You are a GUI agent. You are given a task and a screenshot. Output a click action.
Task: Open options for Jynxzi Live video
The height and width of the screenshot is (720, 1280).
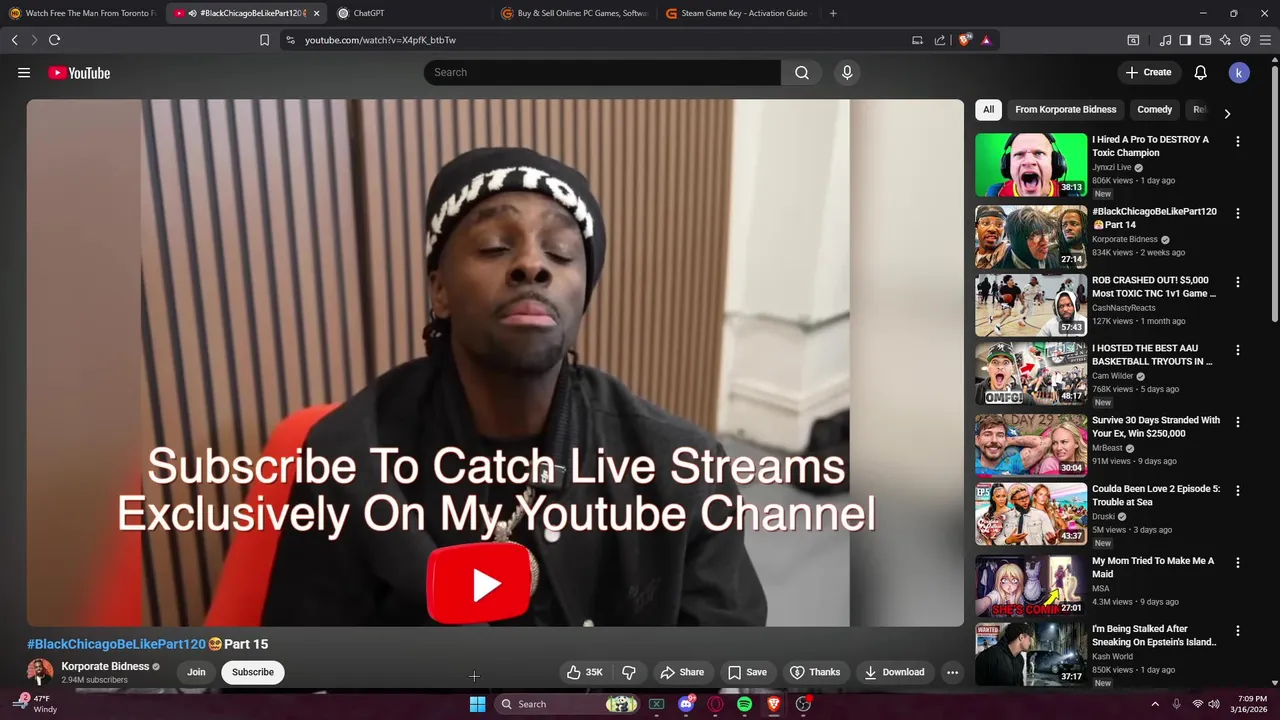(x=1238, y=141)
